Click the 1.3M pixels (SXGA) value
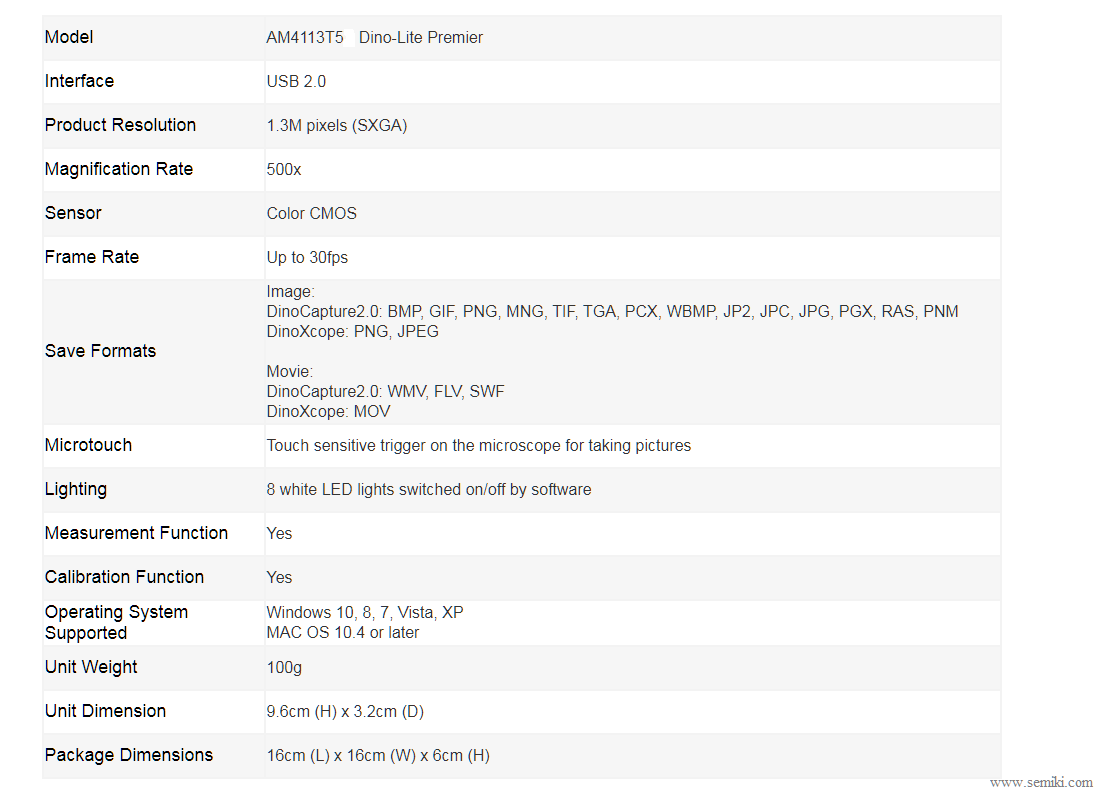This screenshot has width=1096, height=793. (x=336, y=126)
